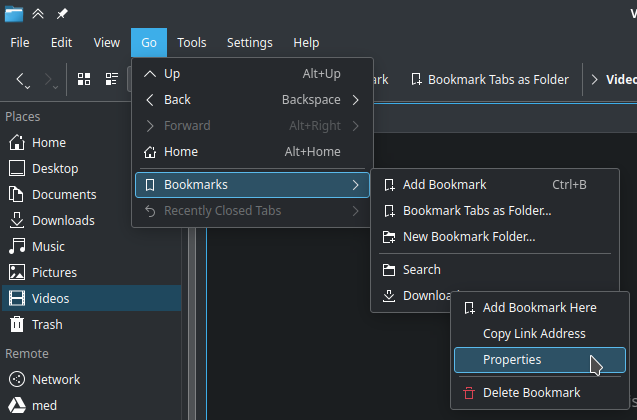Select the Bookmarks submenu entry

coord(252,185)
